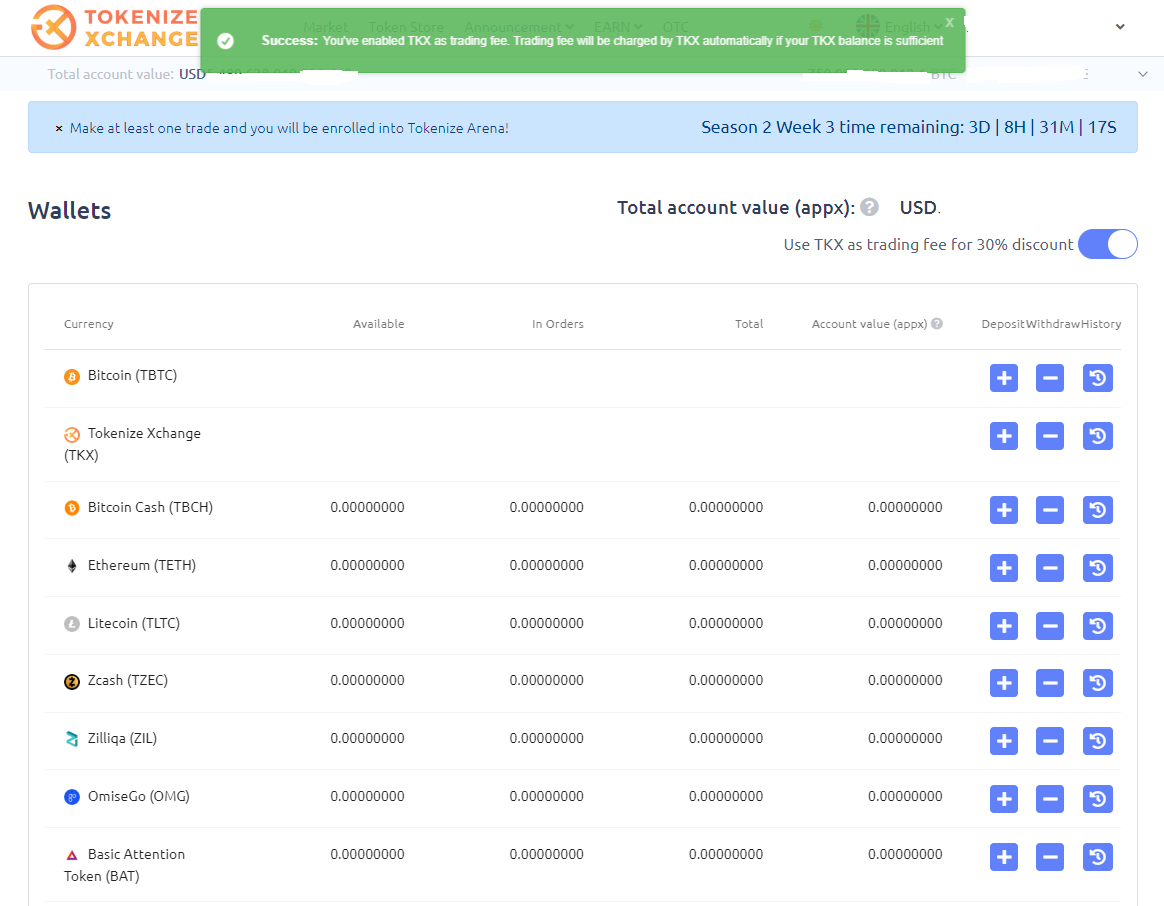Click Basic Attention Token (BAT) withdraw icon
The height and width of the screenshot is (906, 1164).
[x=1050, y=857]
